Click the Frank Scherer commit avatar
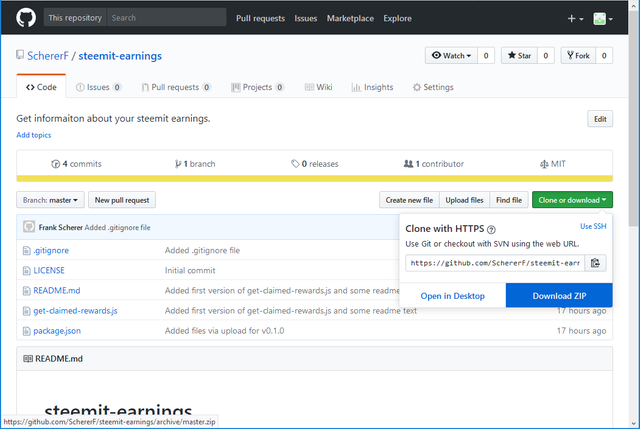 pyautogui.click(x=29, y=227)
